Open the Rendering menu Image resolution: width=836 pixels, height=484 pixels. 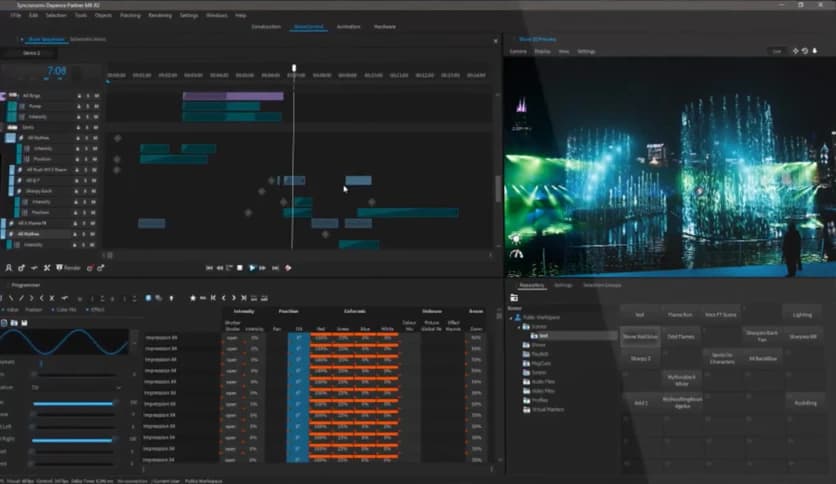pos(159,15)
